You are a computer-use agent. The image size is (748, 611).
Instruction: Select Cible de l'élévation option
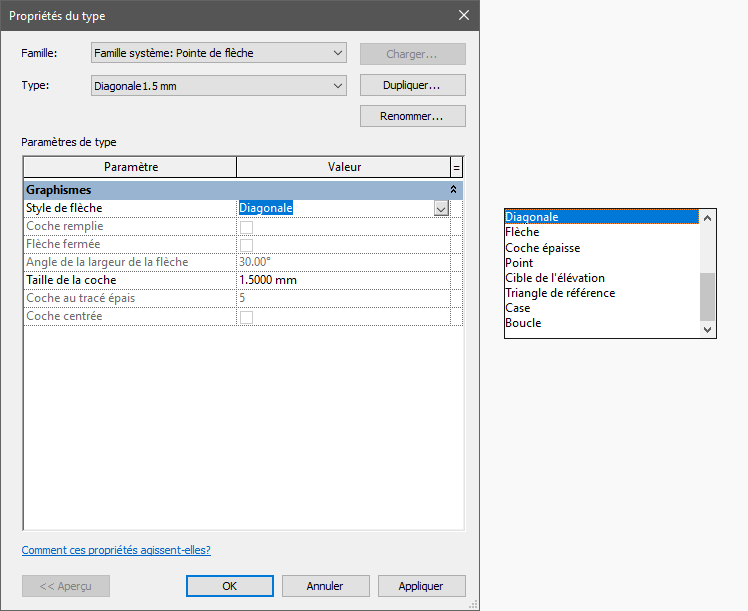tap(554, 278)
